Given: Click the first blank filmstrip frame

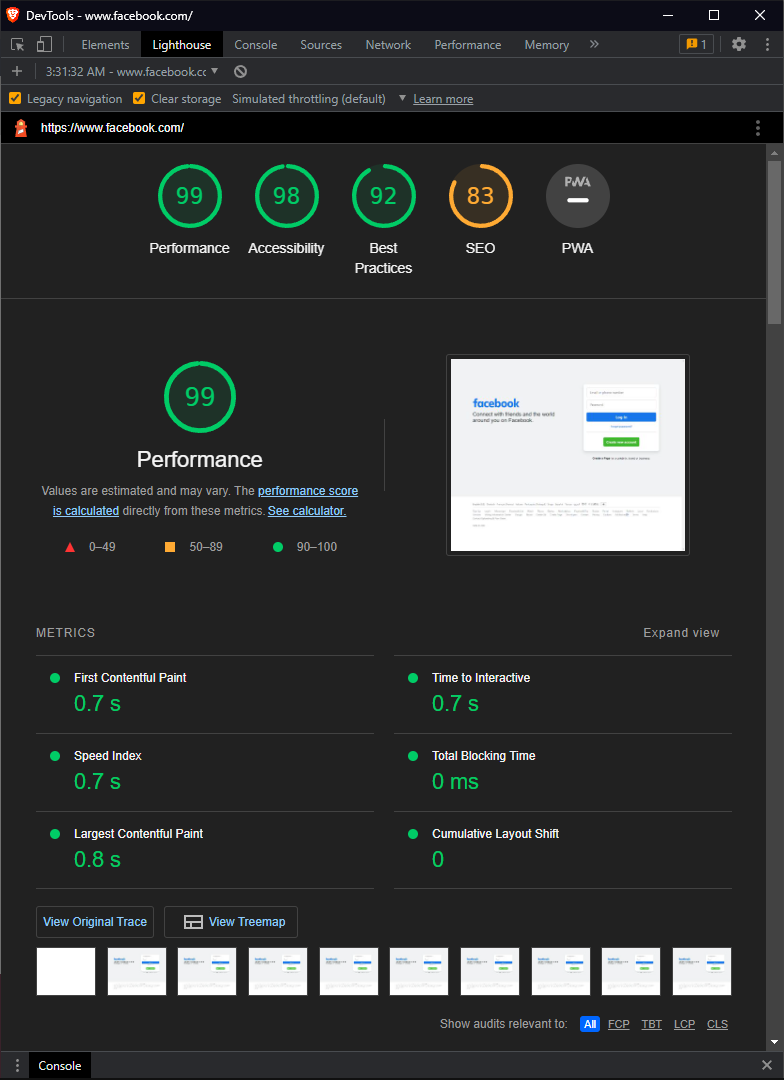Looking at the screenshot, I should pos(65,971).
